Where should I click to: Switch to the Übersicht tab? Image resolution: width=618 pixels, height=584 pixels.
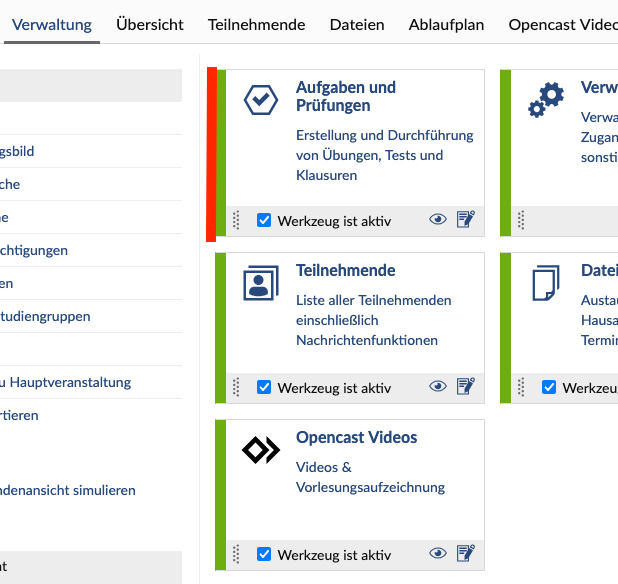coord(150,24)
